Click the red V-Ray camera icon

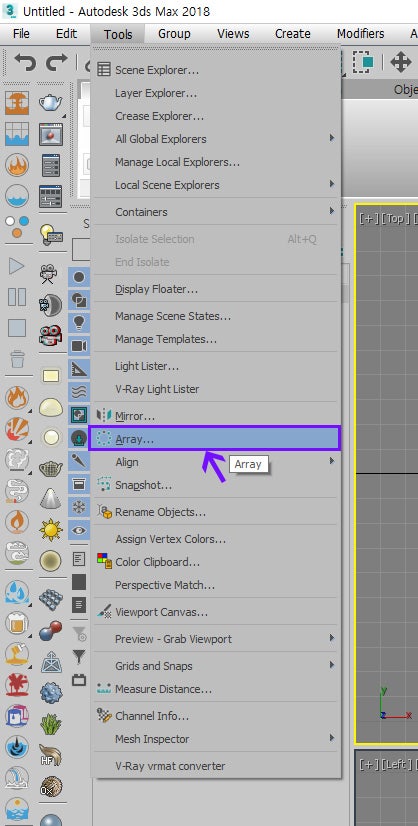tap(51, 336)
